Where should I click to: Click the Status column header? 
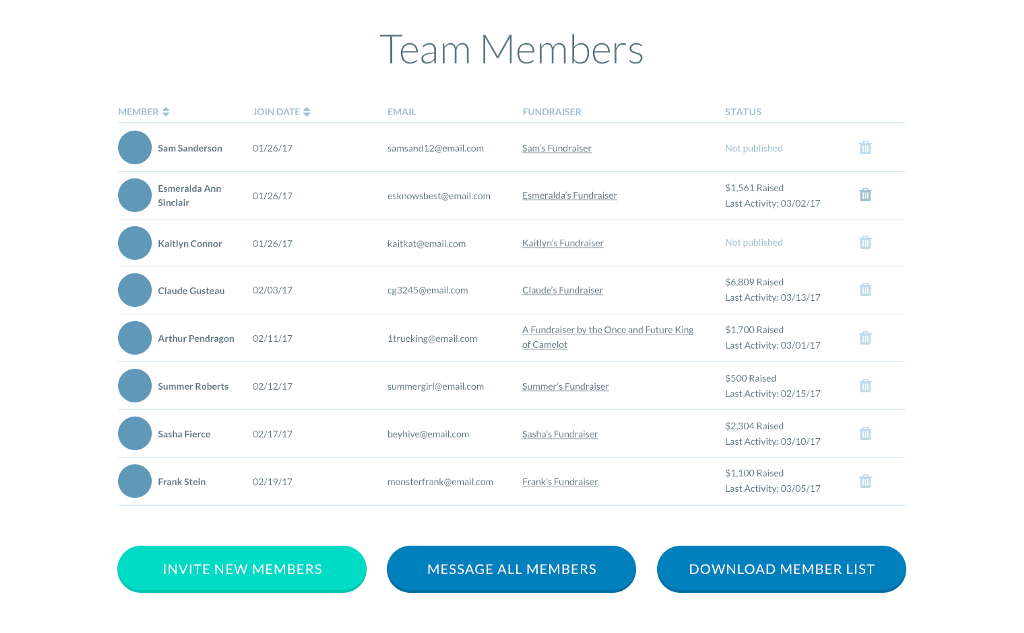(x=743, y=112)
